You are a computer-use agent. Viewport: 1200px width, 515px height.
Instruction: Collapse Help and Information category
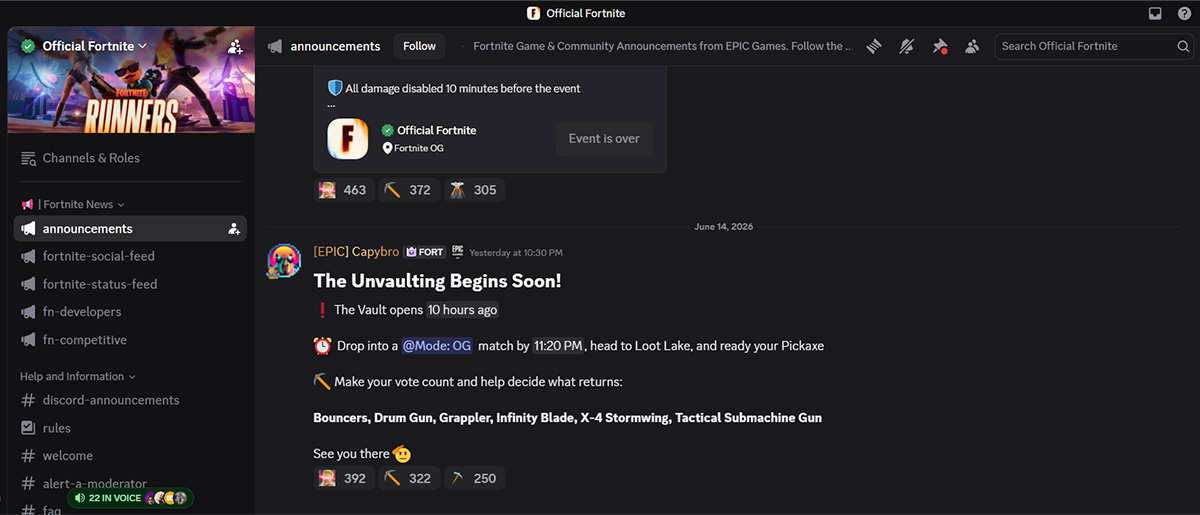[77, 376]
